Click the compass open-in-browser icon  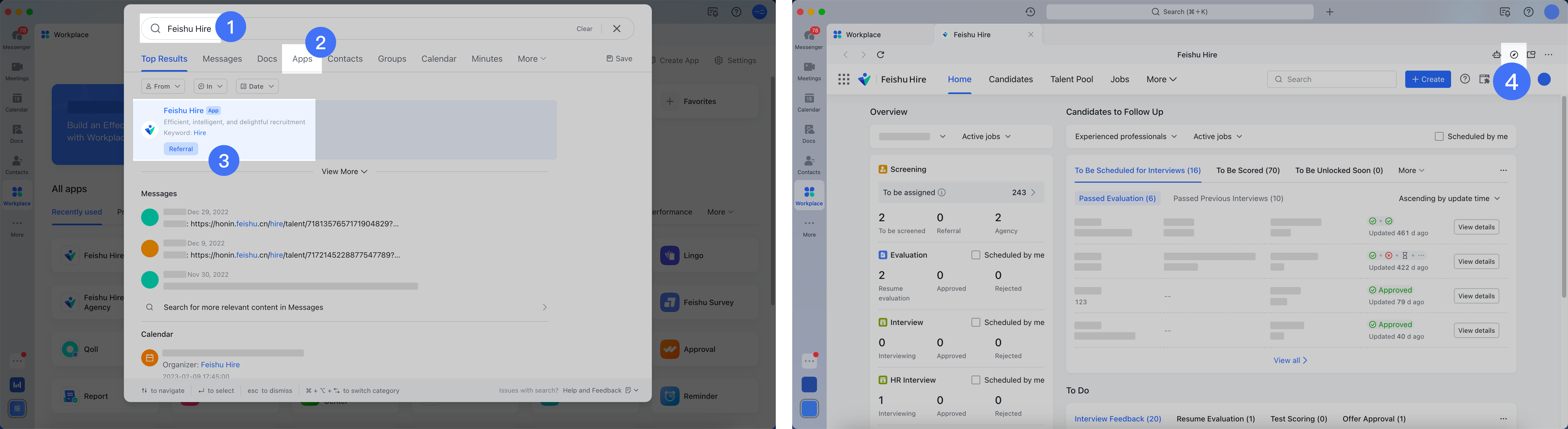pos(1513,55)
